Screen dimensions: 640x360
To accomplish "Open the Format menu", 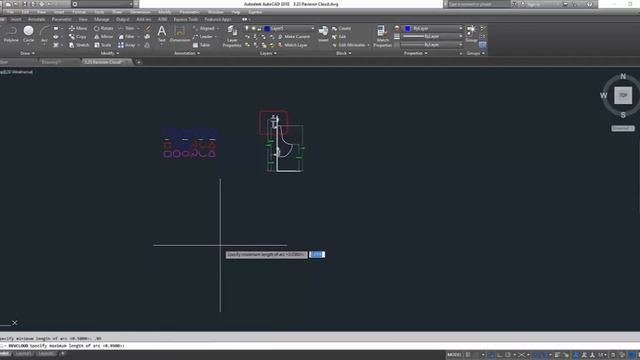I will point(79,12).
